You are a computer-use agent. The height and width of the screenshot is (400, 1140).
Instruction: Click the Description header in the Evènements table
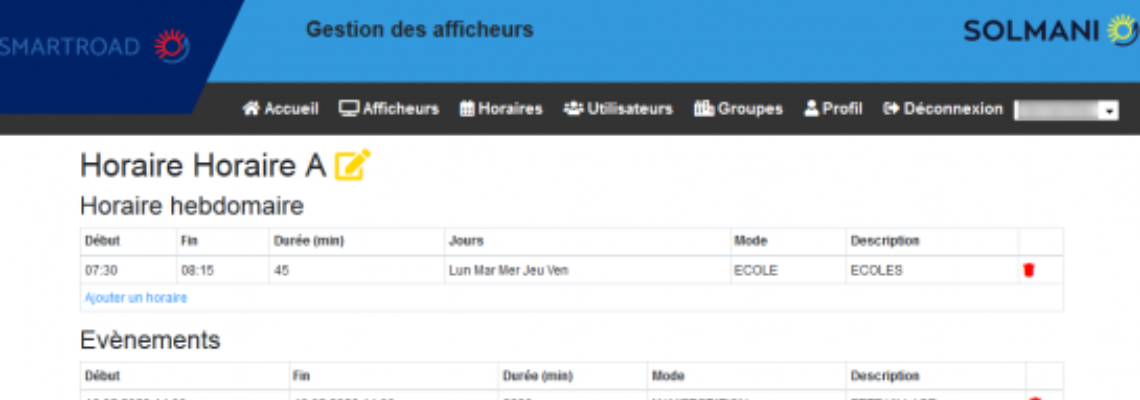884,376
